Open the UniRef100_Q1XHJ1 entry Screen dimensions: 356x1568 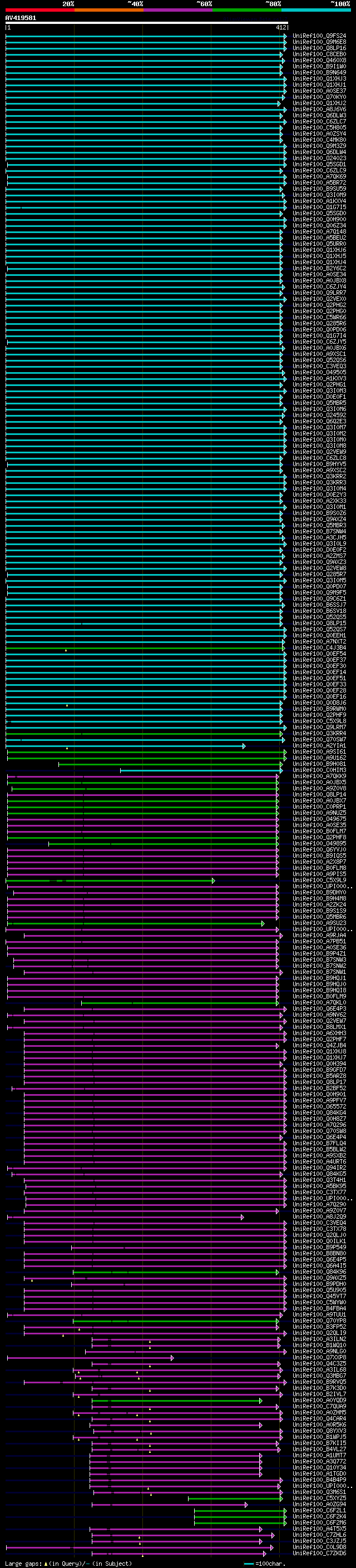pyautogui.click(x=319, y=85)
